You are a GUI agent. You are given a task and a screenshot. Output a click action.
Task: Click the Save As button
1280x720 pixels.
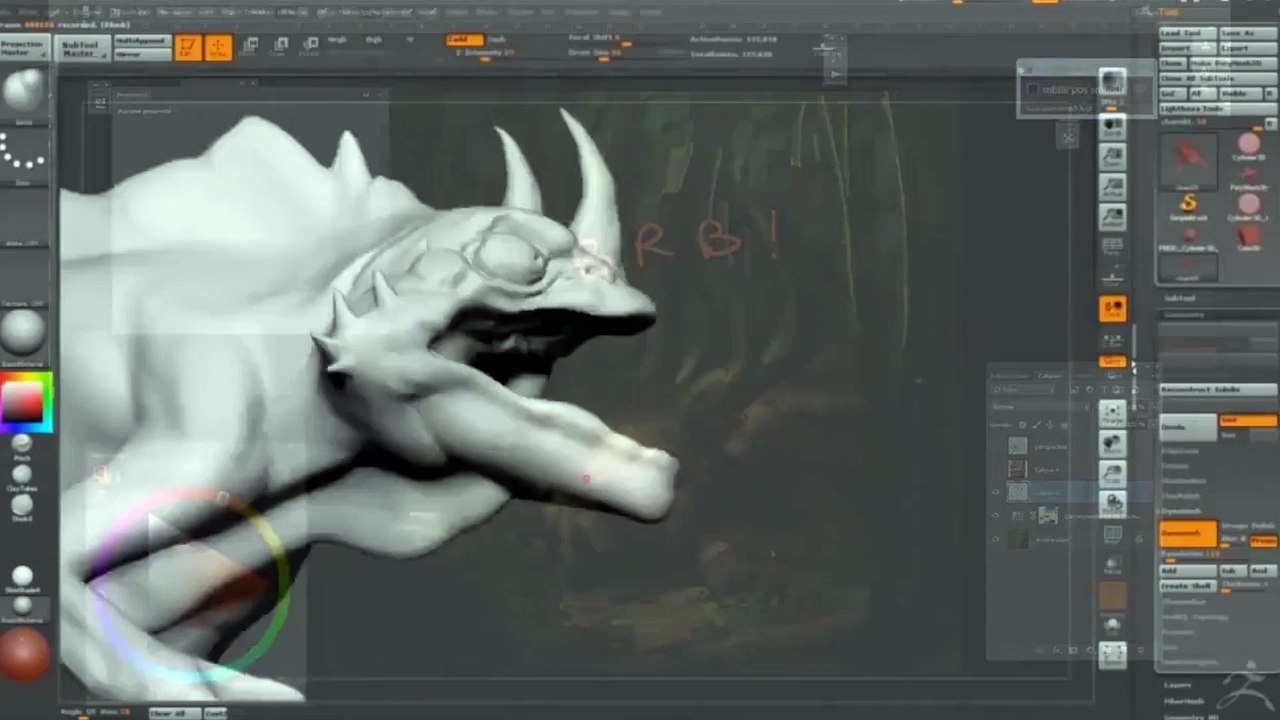[x=1248, y=33]
